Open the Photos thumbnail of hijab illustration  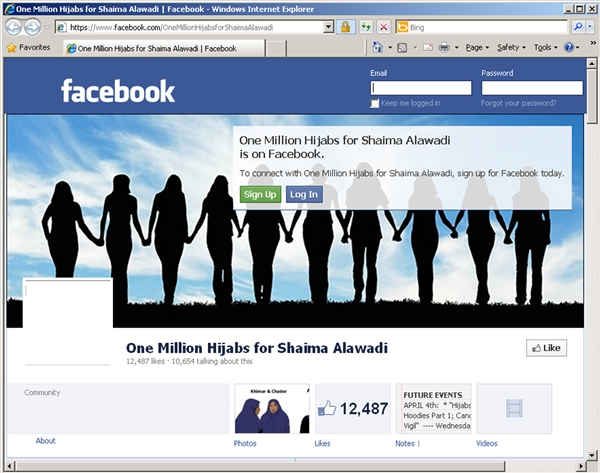tap(272, 408)
